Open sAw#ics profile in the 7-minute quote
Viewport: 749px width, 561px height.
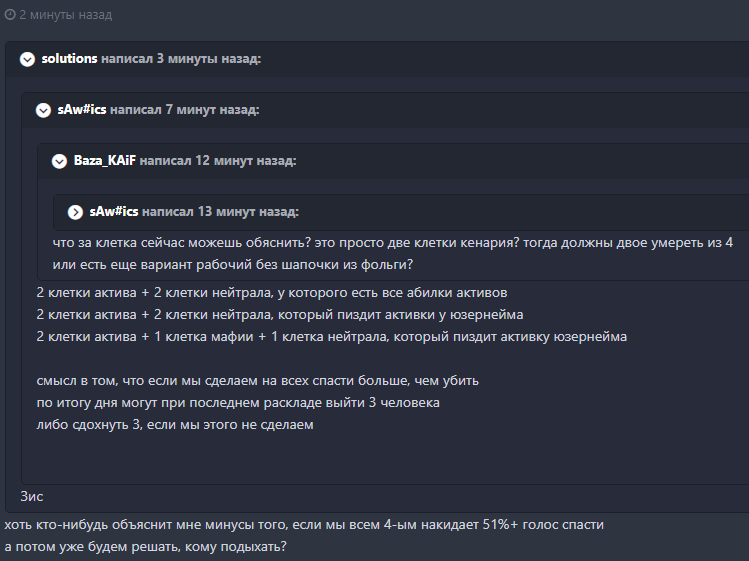coord(82,110)
